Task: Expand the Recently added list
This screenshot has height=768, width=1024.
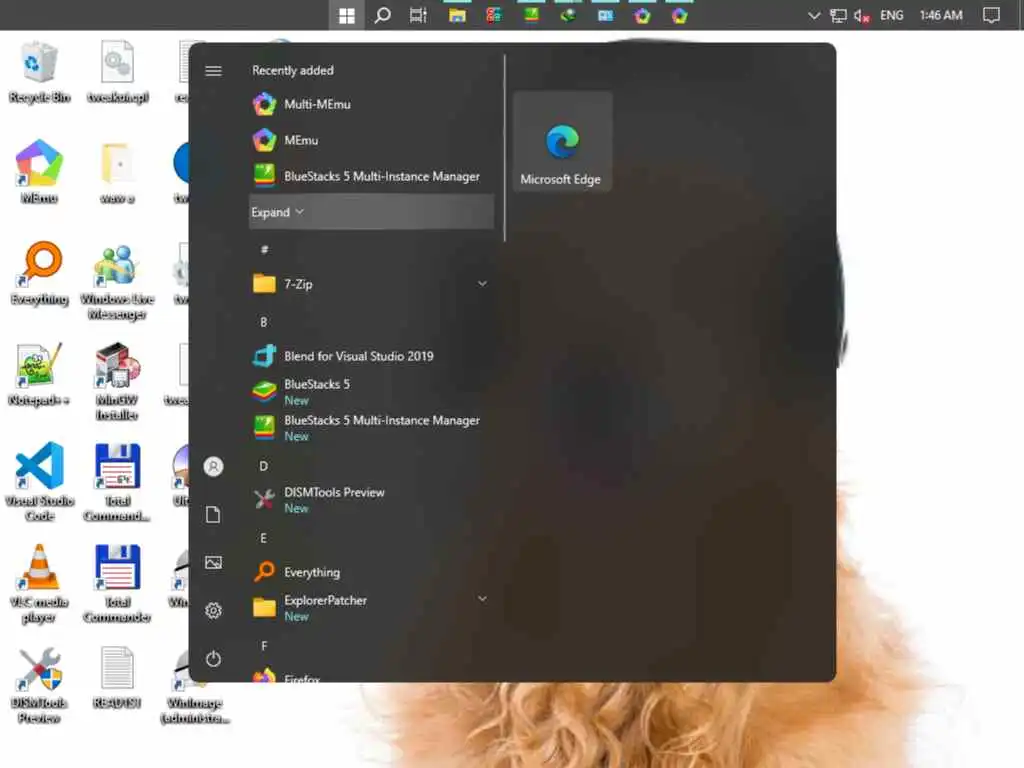Action: coord(371,212)
